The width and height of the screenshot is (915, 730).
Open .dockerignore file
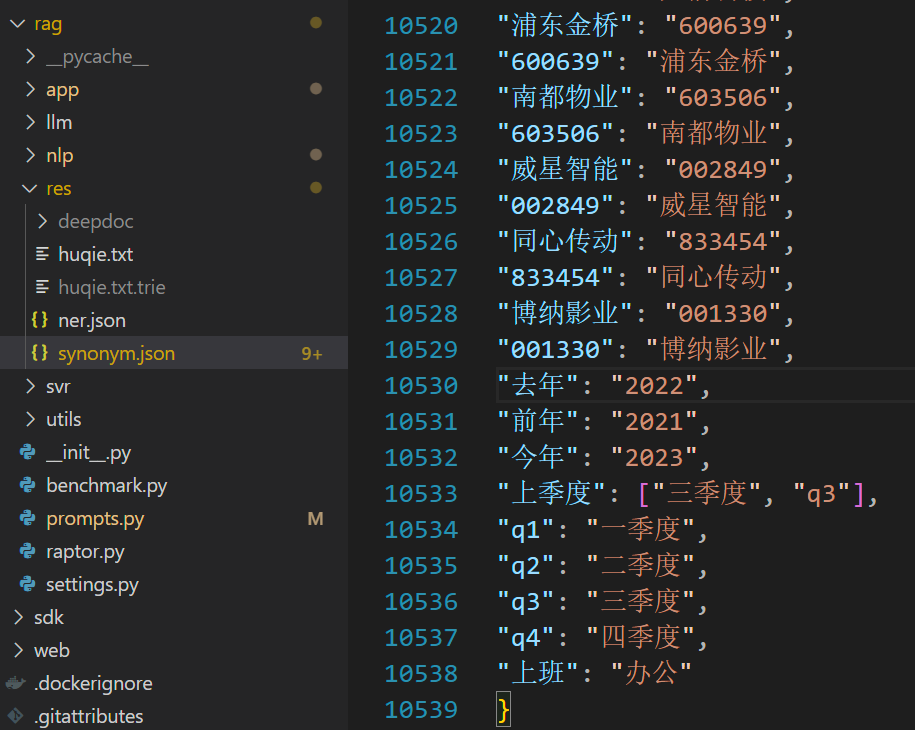[93, 683]
